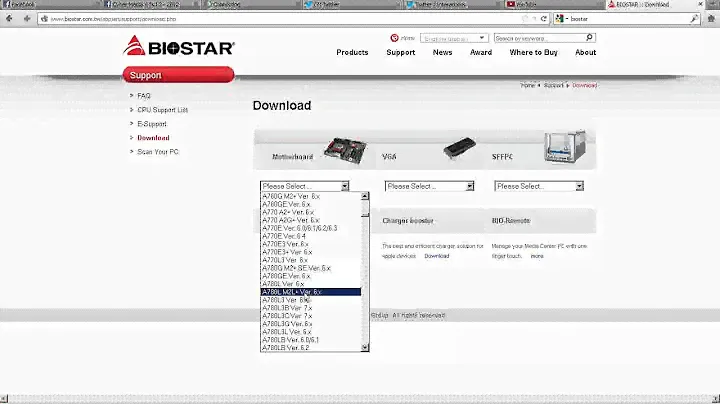
Task: Click Scan Your PC in sidebar
Action: point(158,152)
